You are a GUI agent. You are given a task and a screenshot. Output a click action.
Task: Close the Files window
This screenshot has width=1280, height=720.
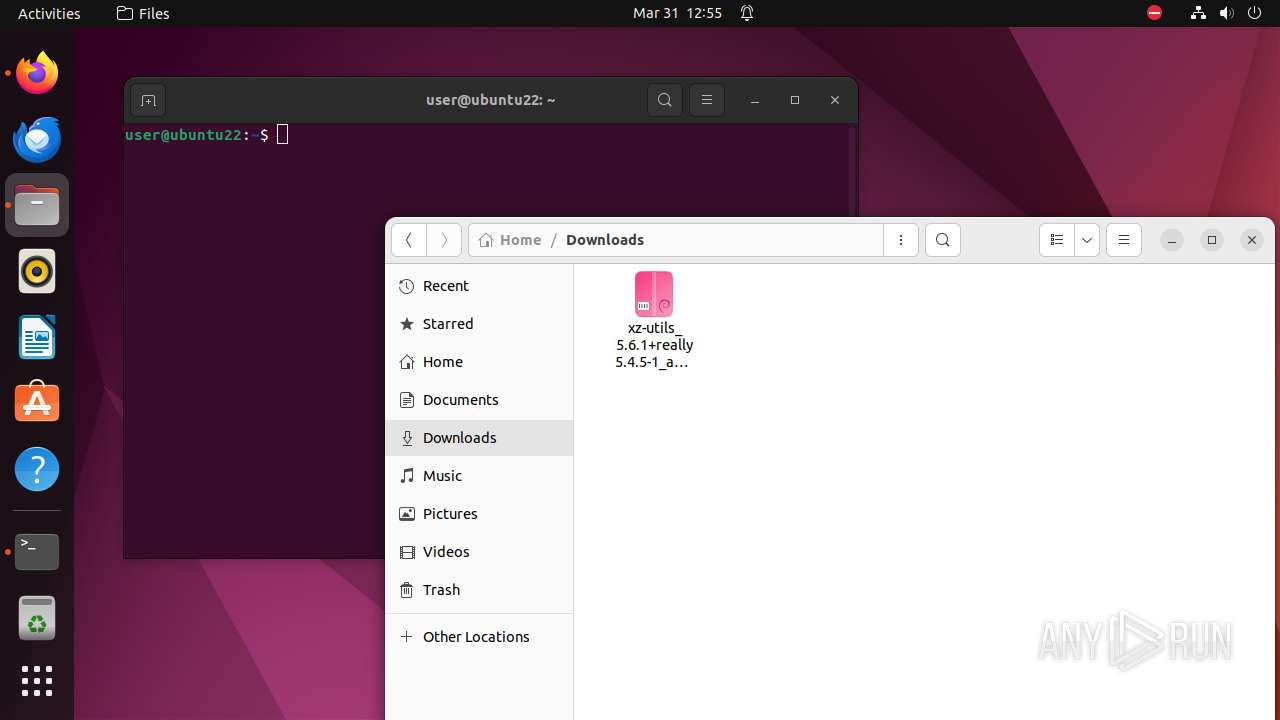[1252, 240]
